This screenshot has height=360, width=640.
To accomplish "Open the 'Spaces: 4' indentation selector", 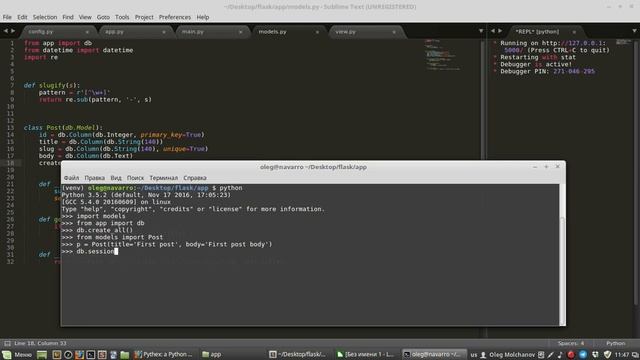I will pyautogui.click(x=571, y=343).
